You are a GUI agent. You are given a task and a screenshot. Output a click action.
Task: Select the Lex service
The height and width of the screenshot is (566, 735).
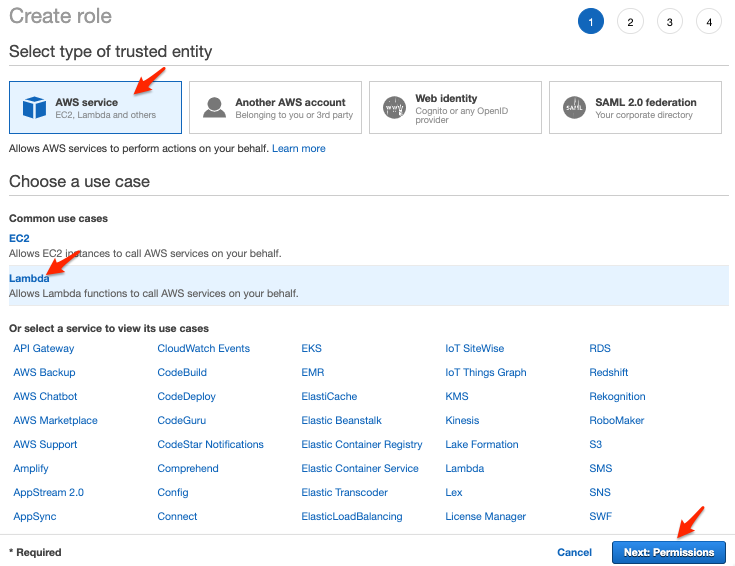point(454,492)
